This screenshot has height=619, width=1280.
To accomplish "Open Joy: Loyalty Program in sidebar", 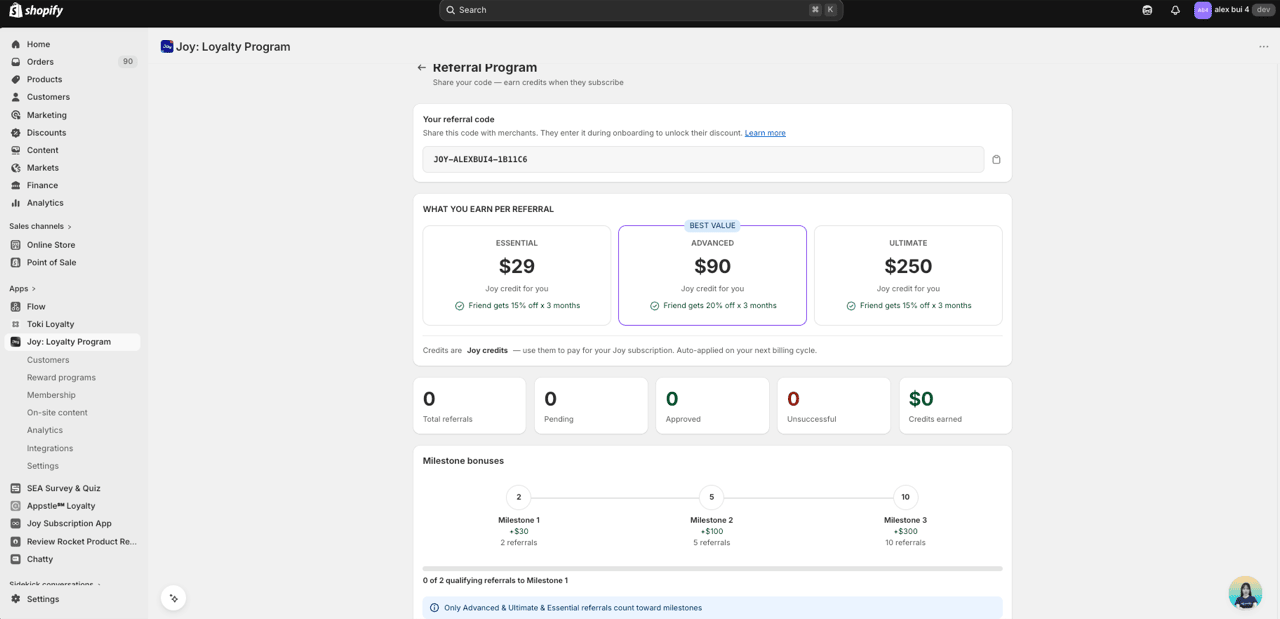I will click(70, 342).
